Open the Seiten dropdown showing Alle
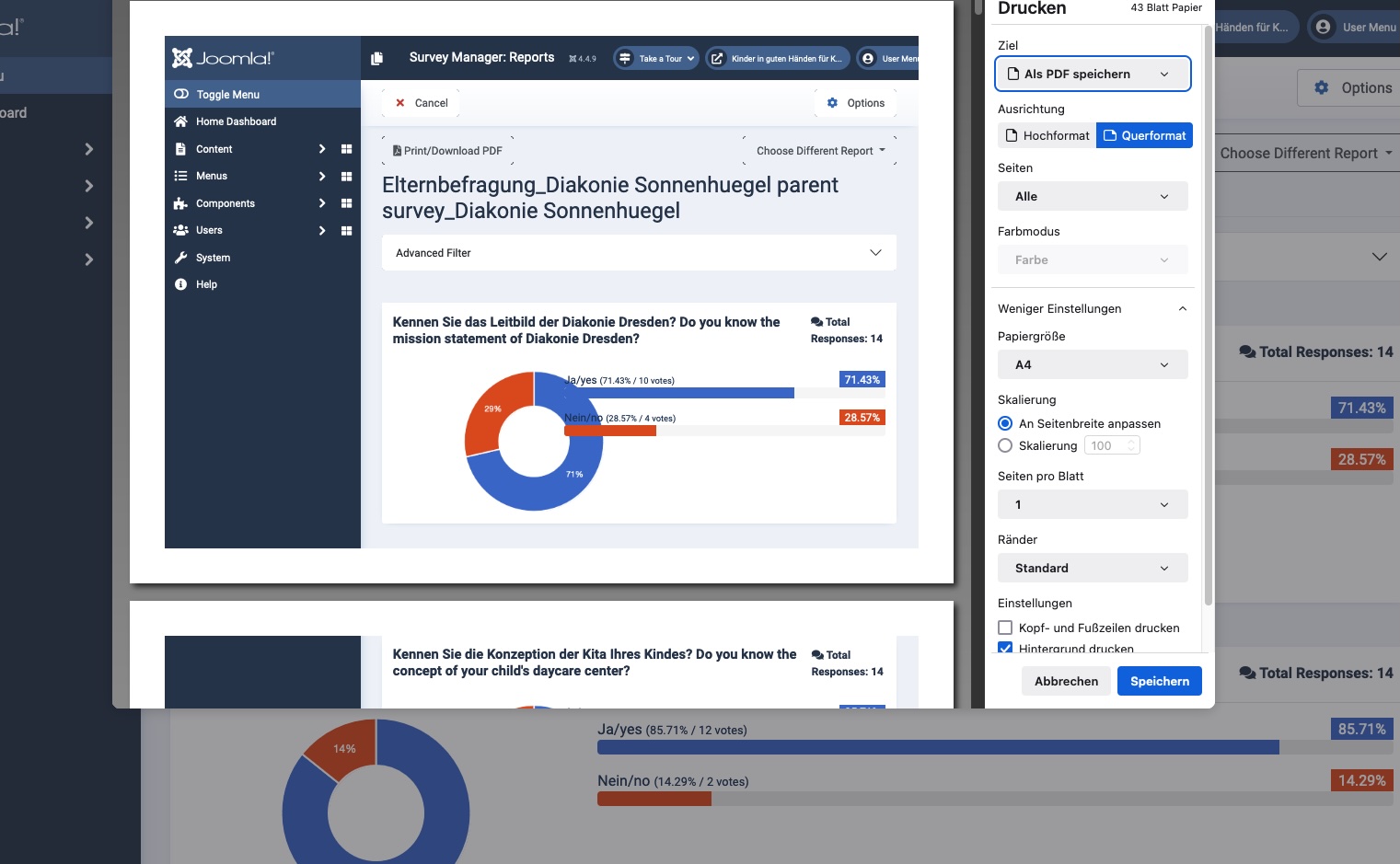 coord(1092,197)
